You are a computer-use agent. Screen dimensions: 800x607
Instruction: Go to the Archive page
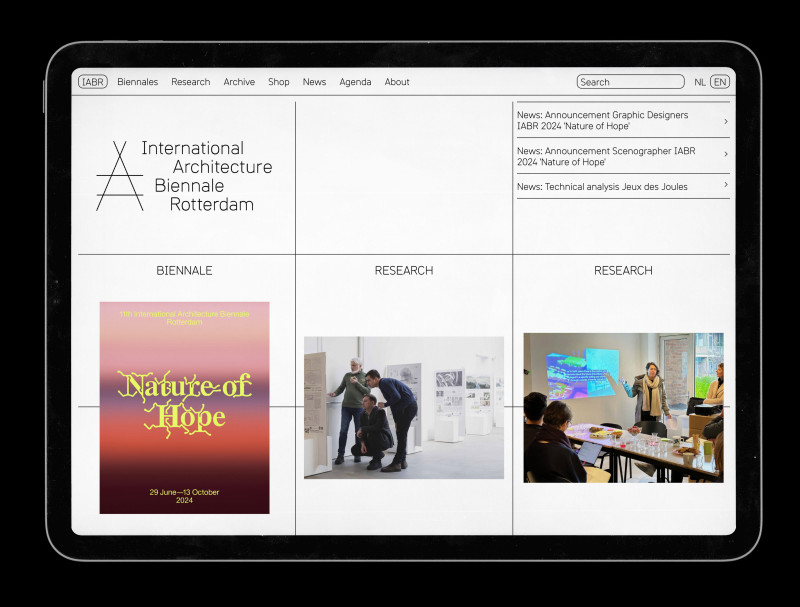click(x=239, y=82)
